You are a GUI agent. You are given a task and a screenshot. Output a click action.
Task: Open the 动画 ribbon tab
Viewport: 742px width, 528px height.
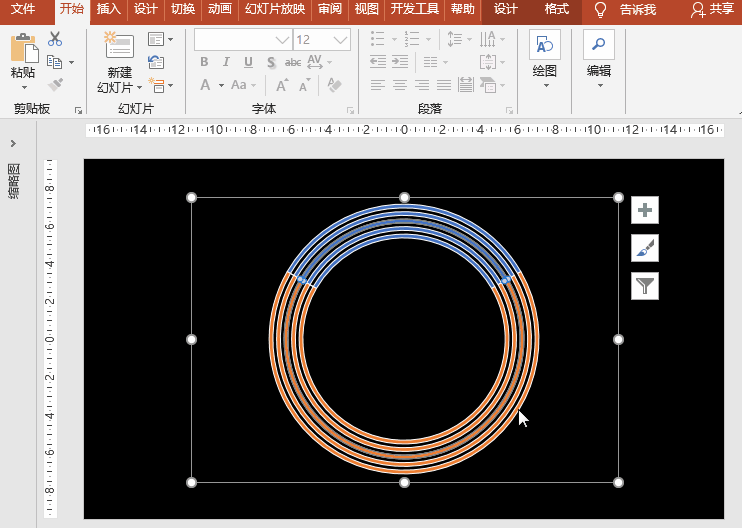[220, 10]
